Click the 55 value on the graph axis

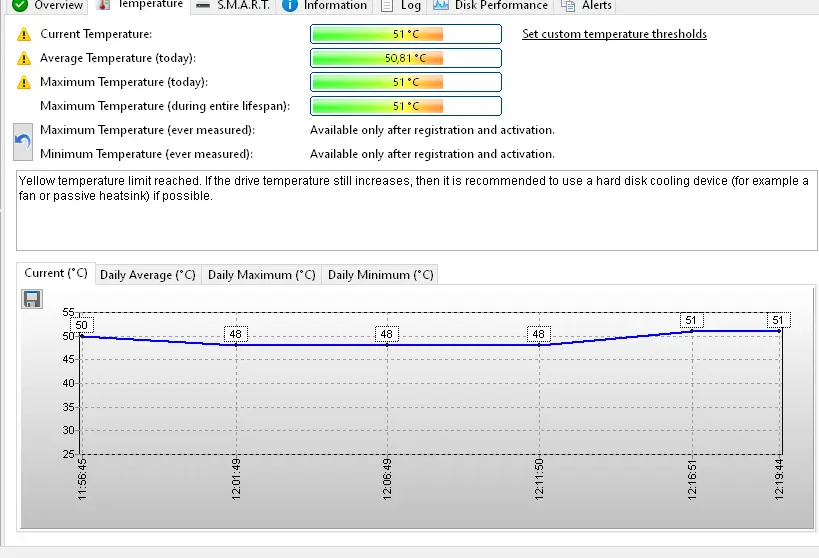(68, 312)
